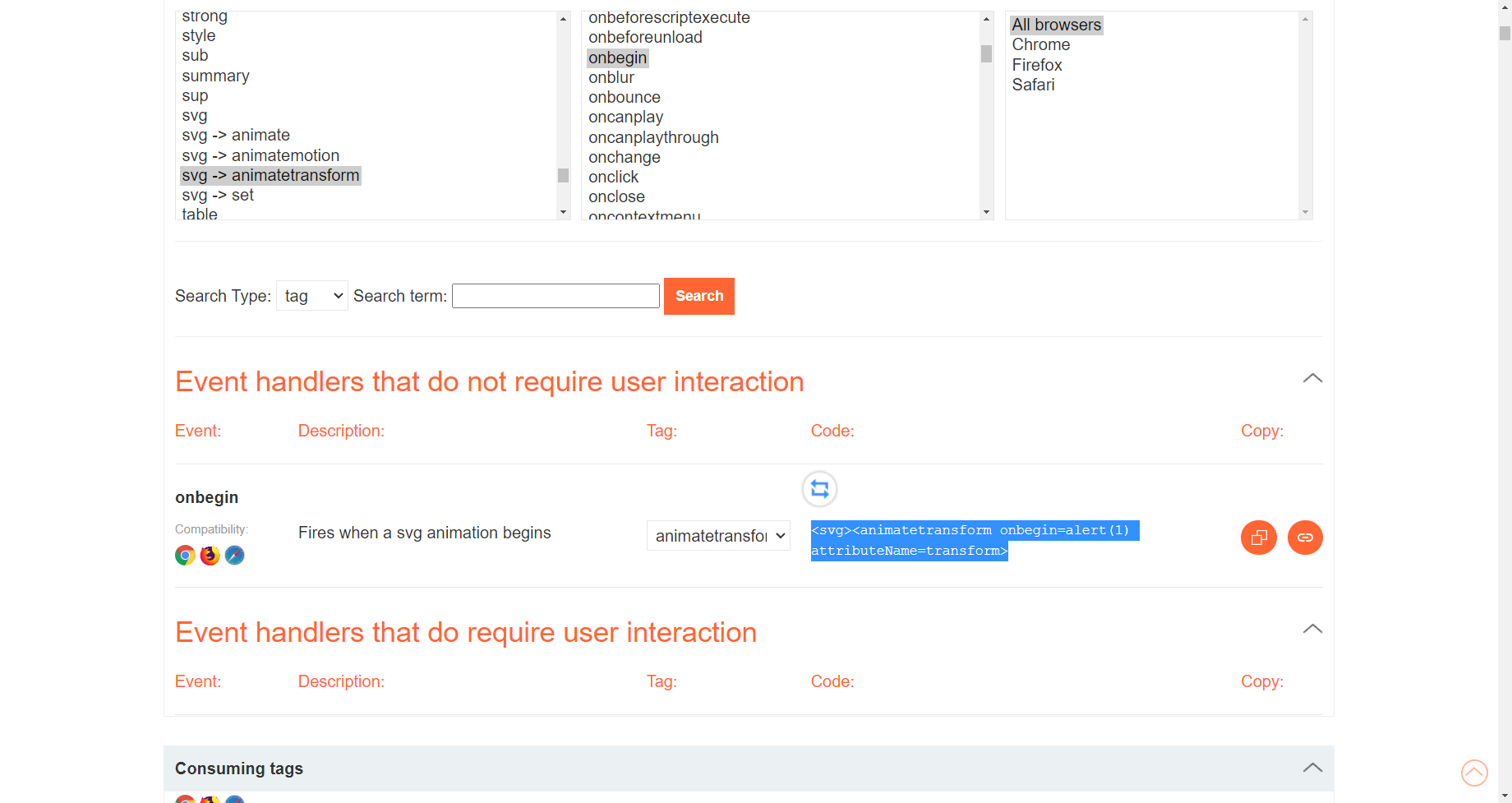Image resolution: width=1512 pixels, height=803 pixels.
Task: Select 'style' in the tags list
Action: (198, 35)
